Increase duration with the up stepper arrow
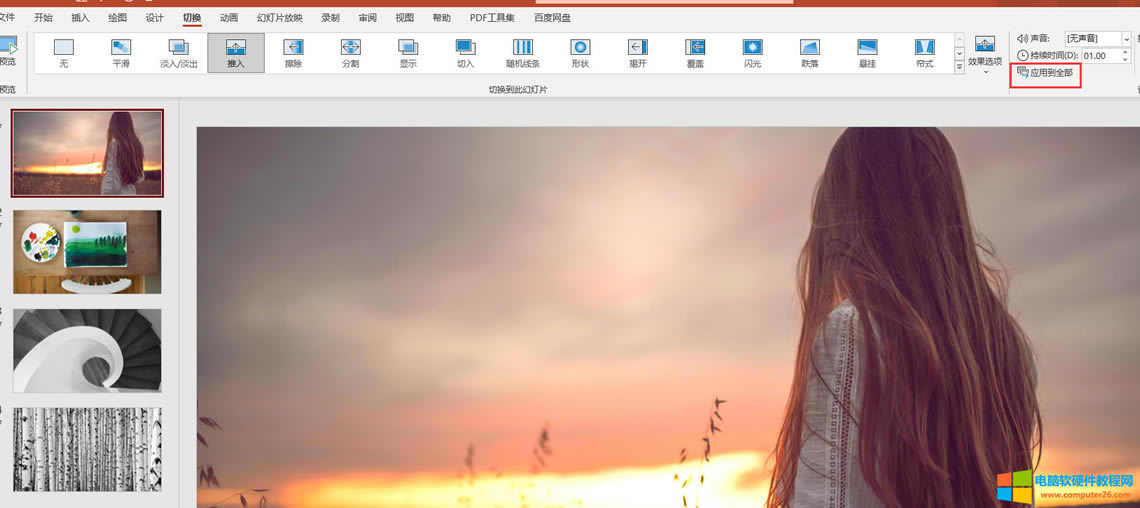 click(1126, 52)
